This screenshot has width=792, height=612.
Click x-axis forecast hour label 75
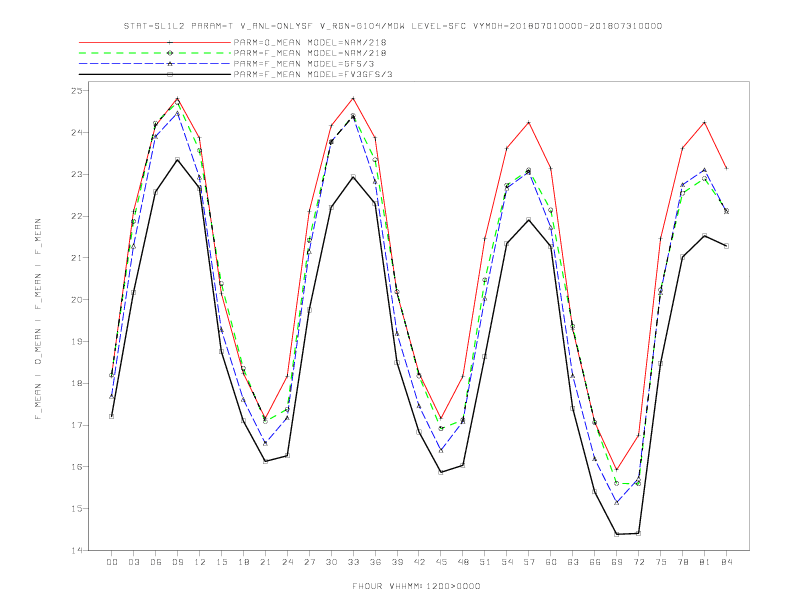[x=661, y=562]
